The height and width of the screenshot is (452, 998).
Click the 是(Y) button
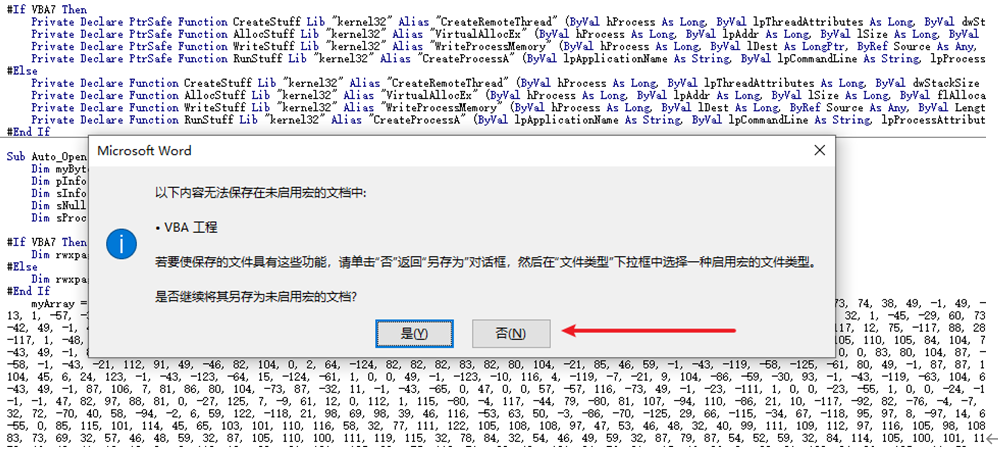pyautogui.click(x=414, y=334)
